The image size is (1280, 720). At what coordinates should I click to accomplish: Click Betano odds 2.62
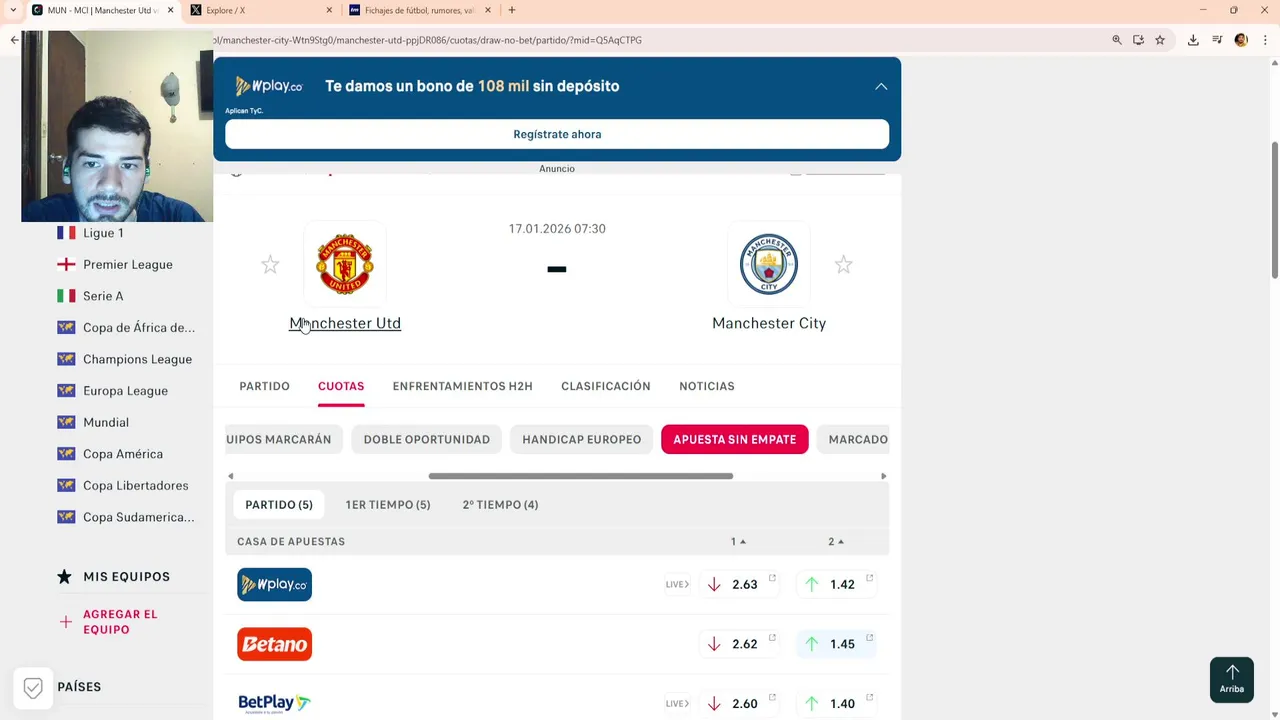(x=739, y=644)
